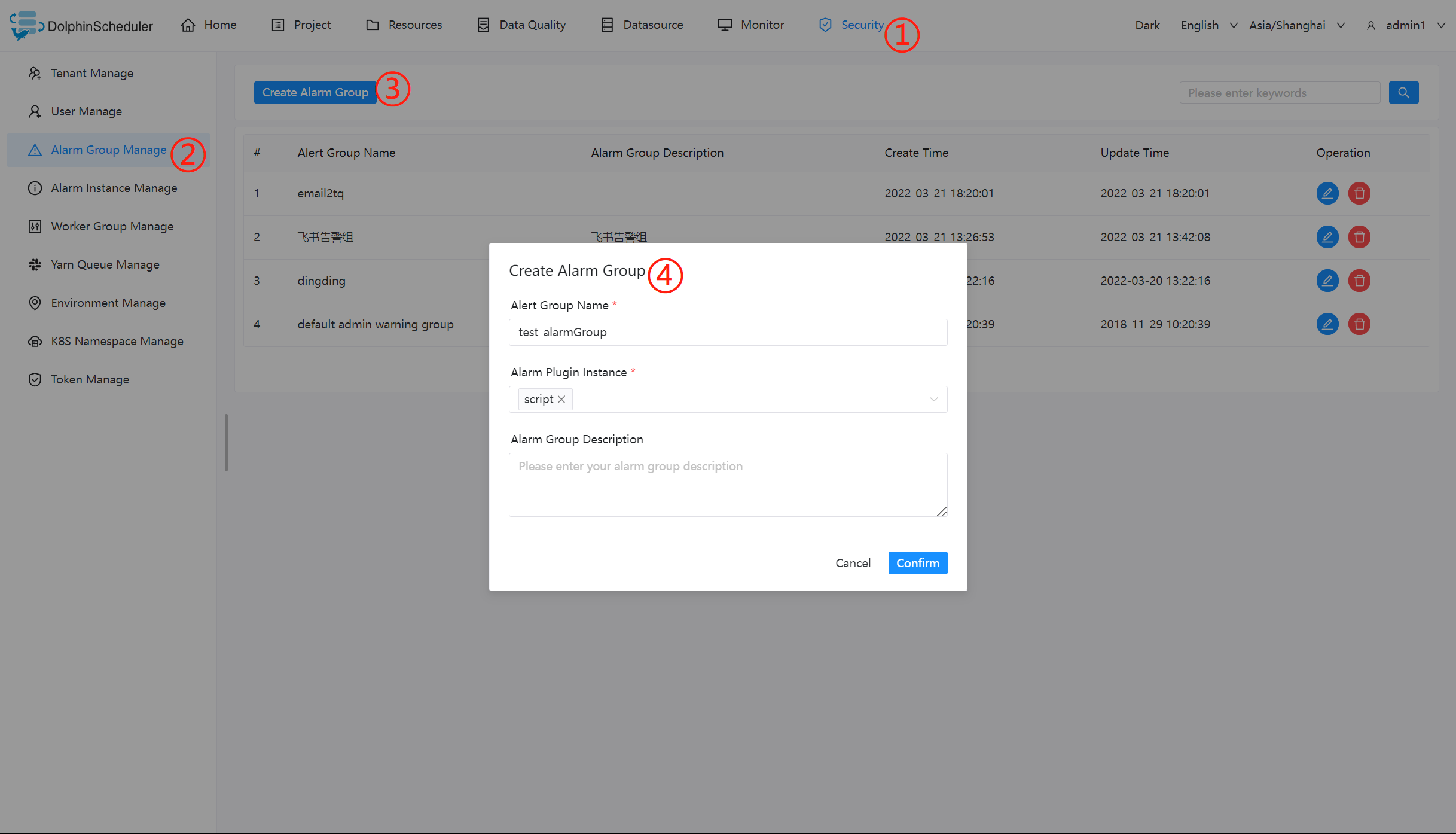Open Tenant Manage in the sidebar

[x=91, y=73]
